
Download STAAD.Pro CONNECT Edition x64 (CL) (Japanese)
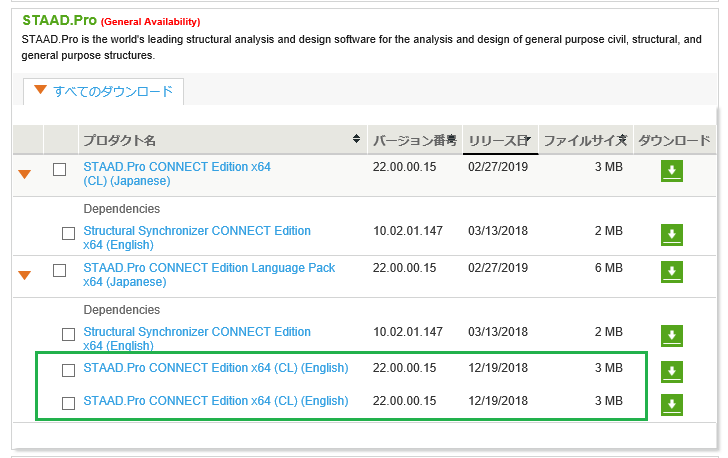pos(671,170)
